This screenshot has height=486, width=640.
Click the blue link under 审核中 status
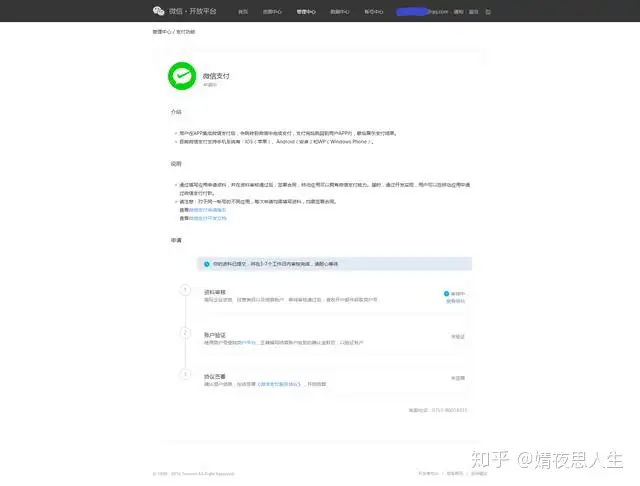point(456,301)
